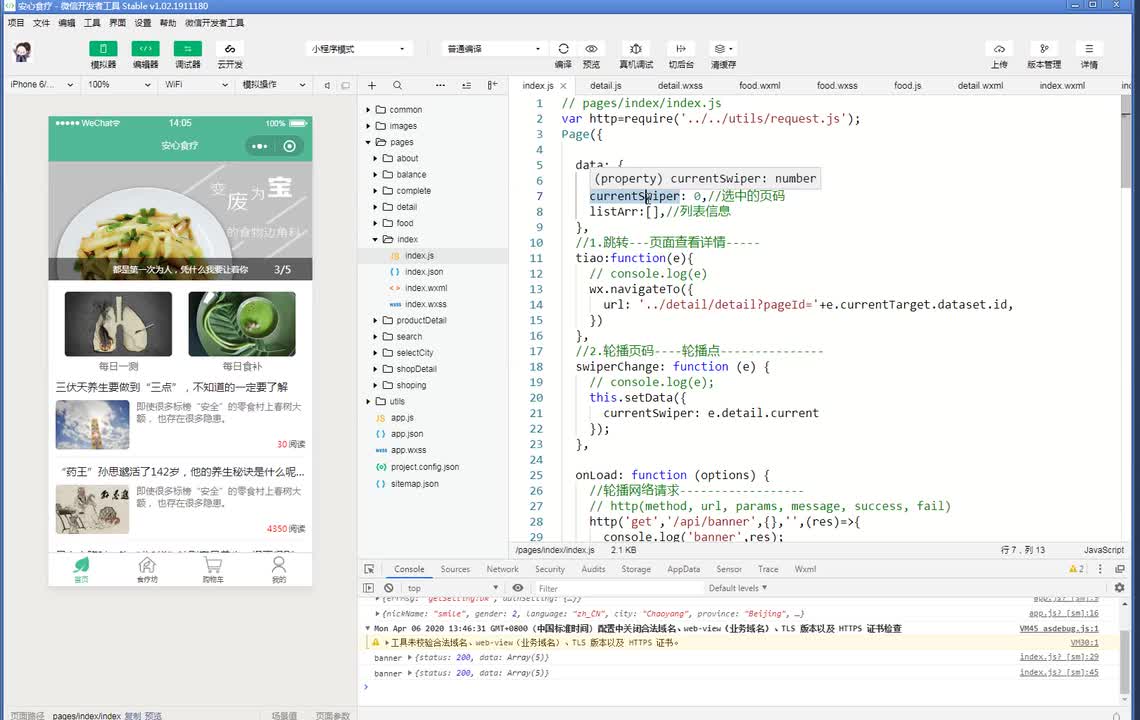Click index.js:29 source link in console
Screen dimensions: 1140x720
point(1058,658)
